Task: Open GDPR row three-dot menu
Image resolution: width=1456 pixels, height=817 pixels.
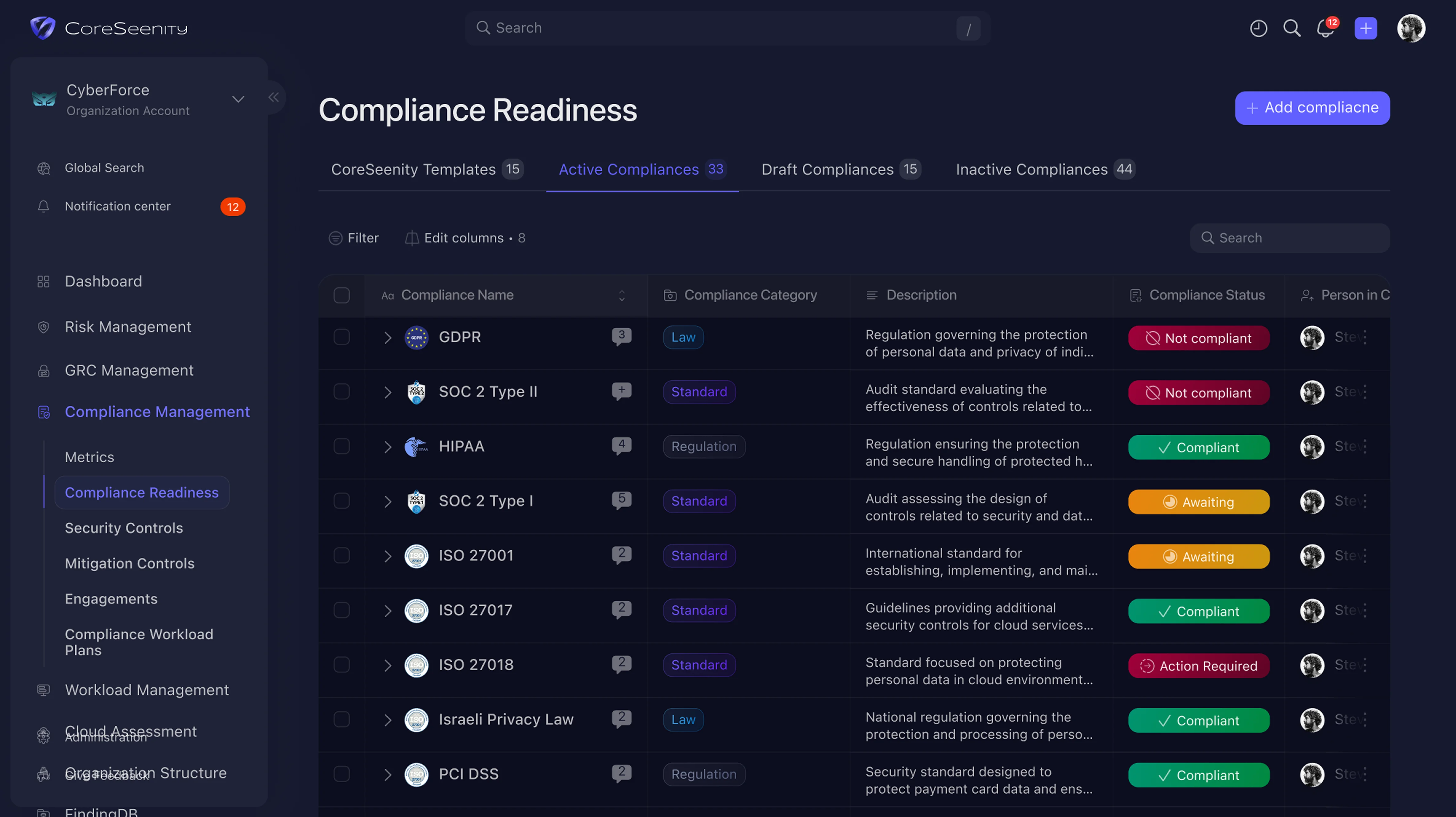Action: pyautogui.click(x=1365, y=337)
